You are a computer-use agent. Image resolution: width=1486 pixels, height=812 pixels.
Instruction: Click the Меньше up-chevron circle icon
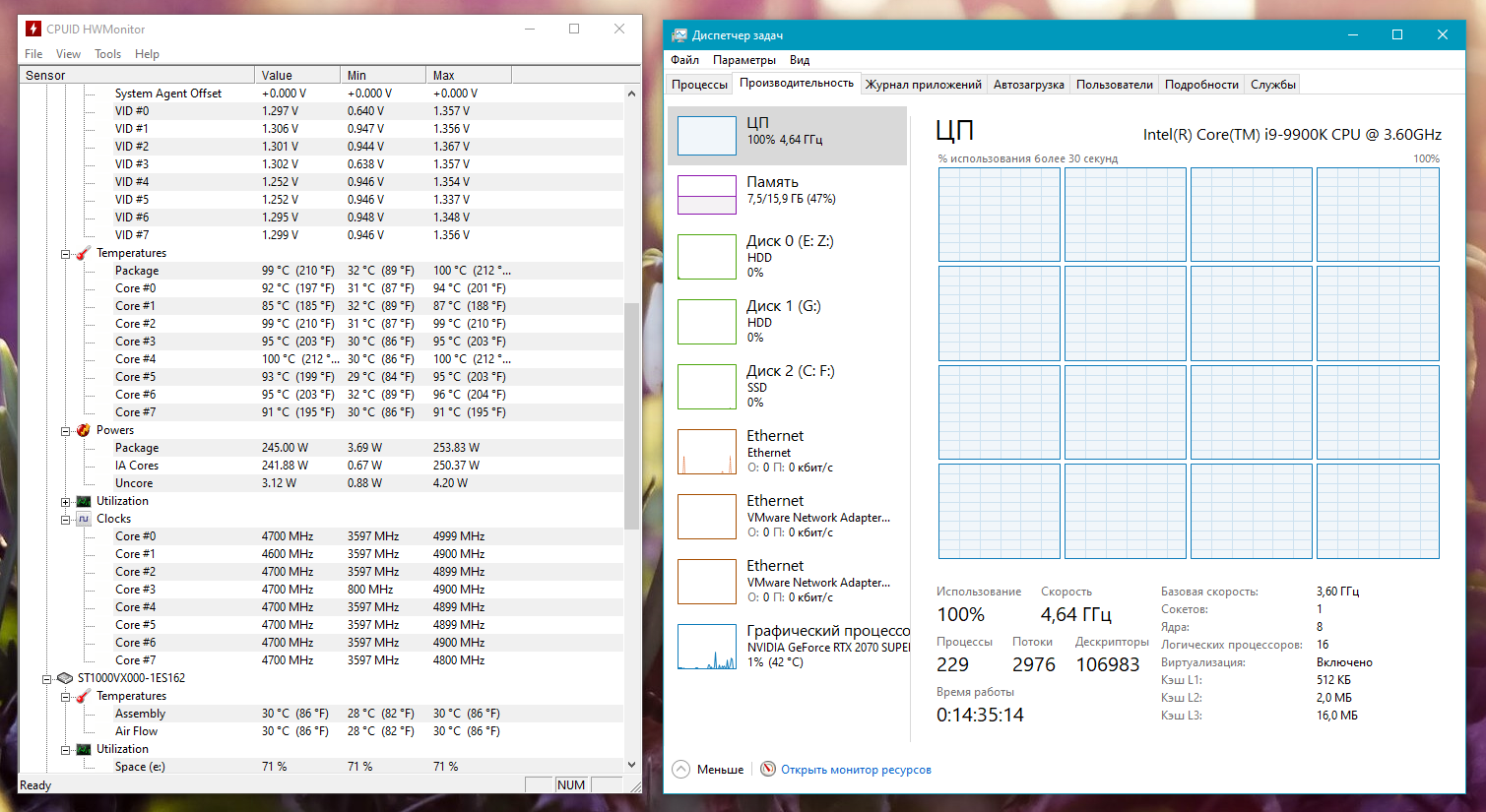681,769
